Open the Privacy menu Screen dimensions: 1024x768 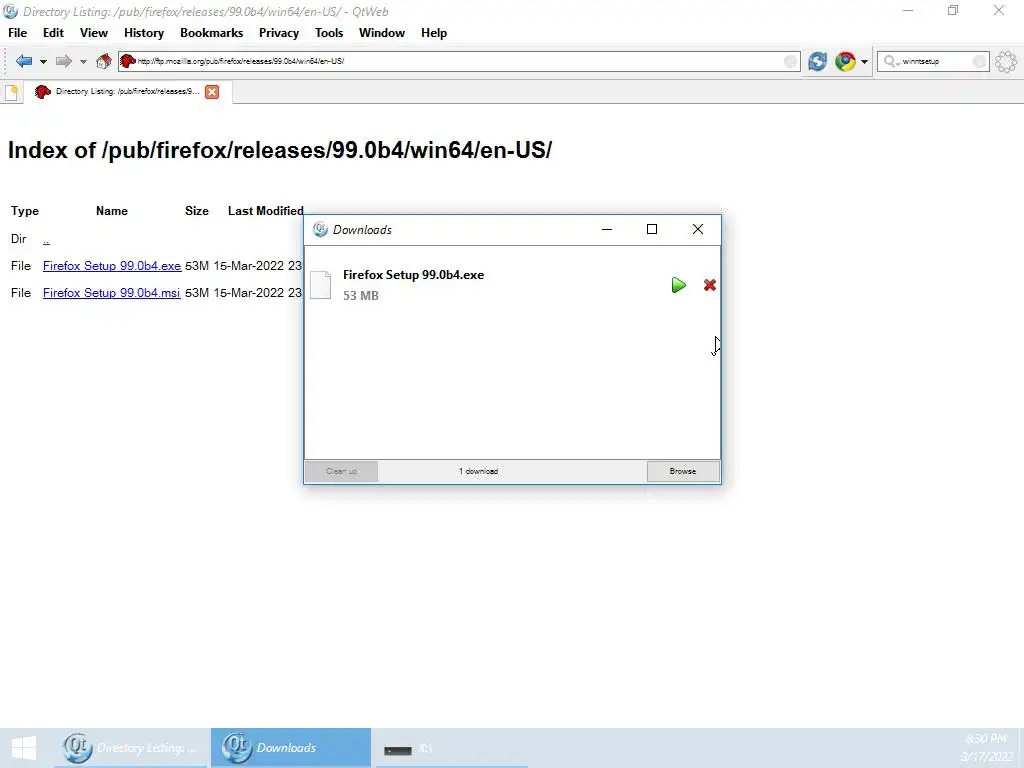(x=279, y=33)
